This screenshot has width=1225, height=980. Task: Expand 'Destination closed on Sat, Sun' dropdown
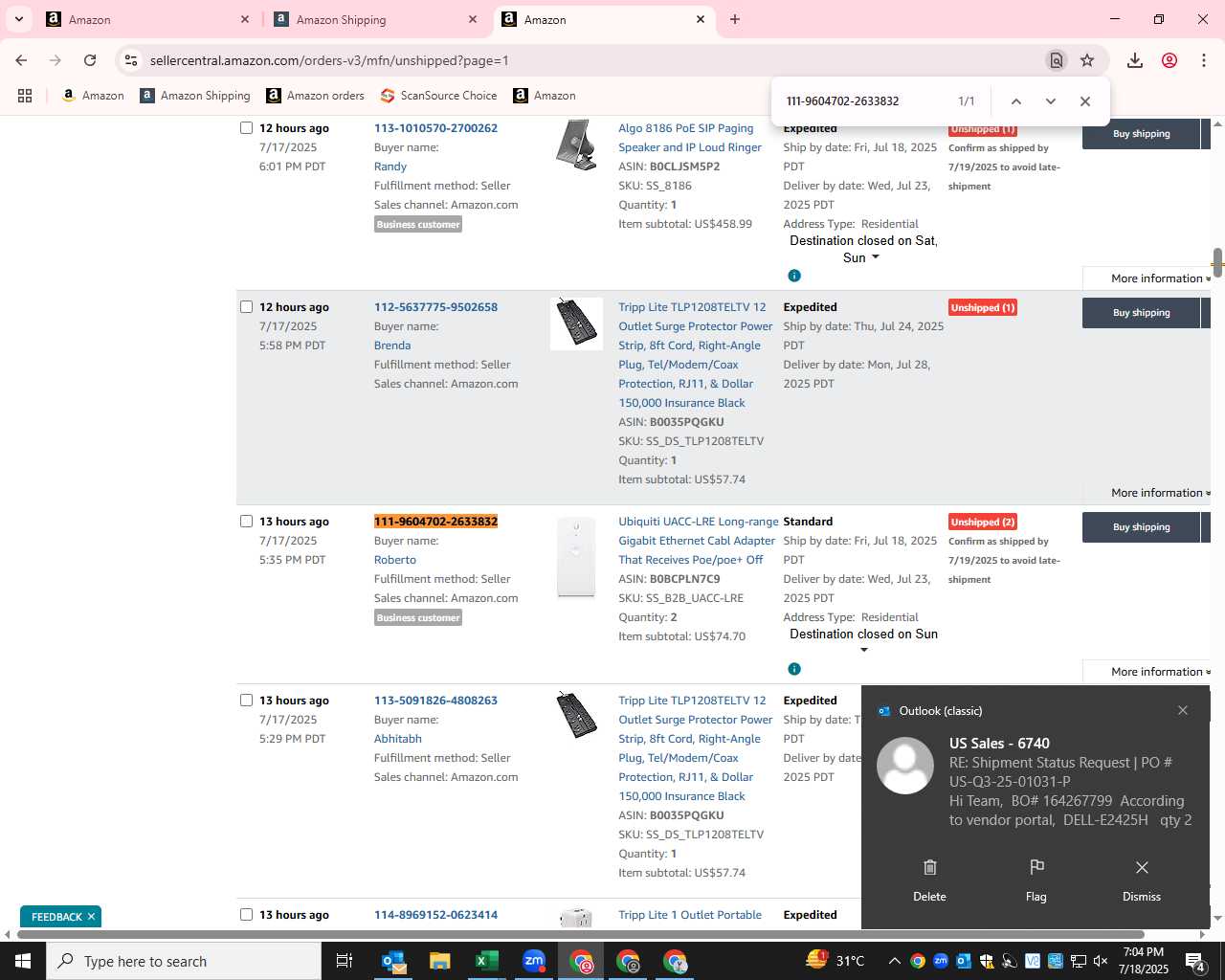(875, 257)
